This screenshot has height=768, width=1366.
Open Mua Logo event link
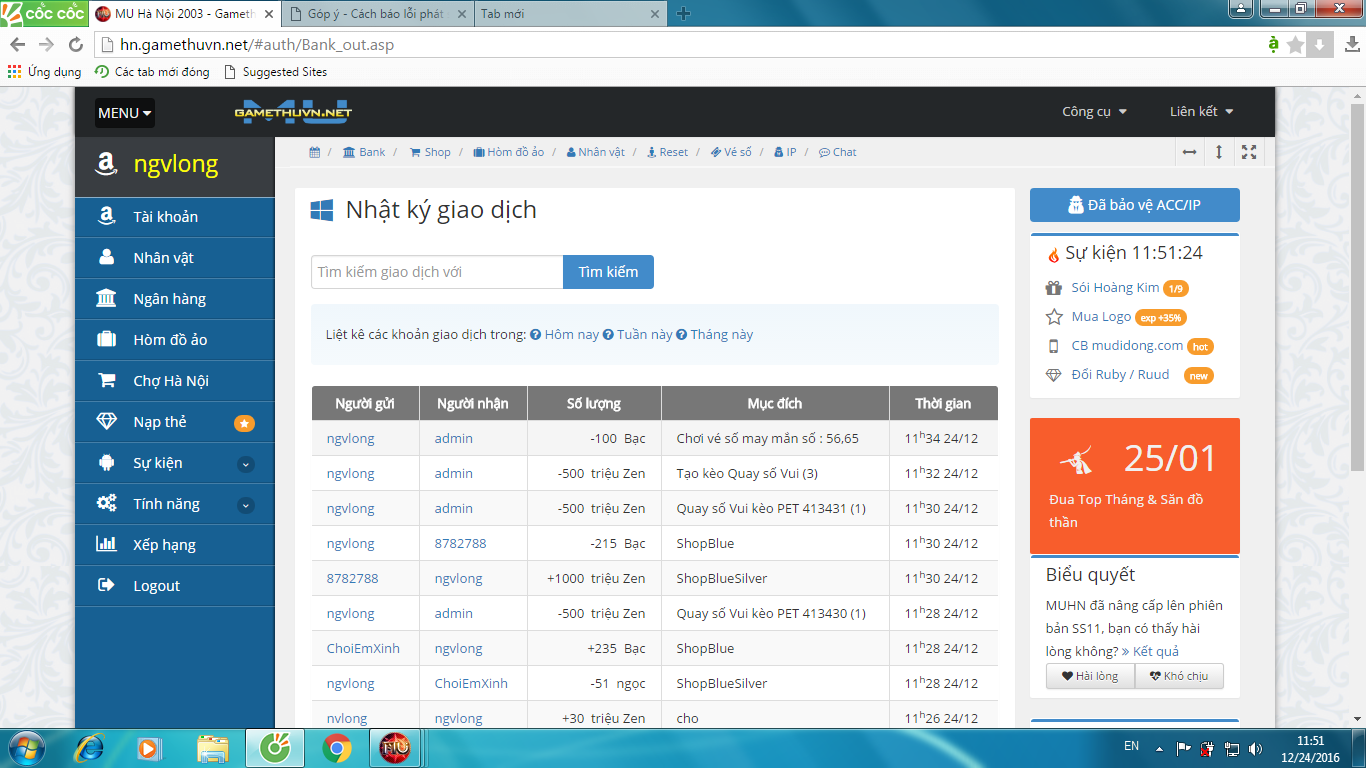pyautogui.click(x=1101, y=317)
